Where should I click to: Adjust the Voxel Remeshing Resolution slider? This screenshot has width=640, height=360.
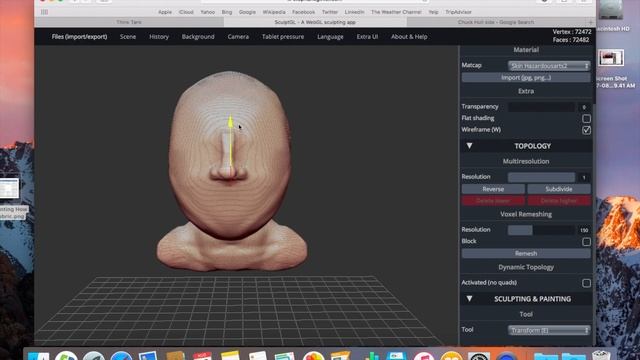coord(541,230)
